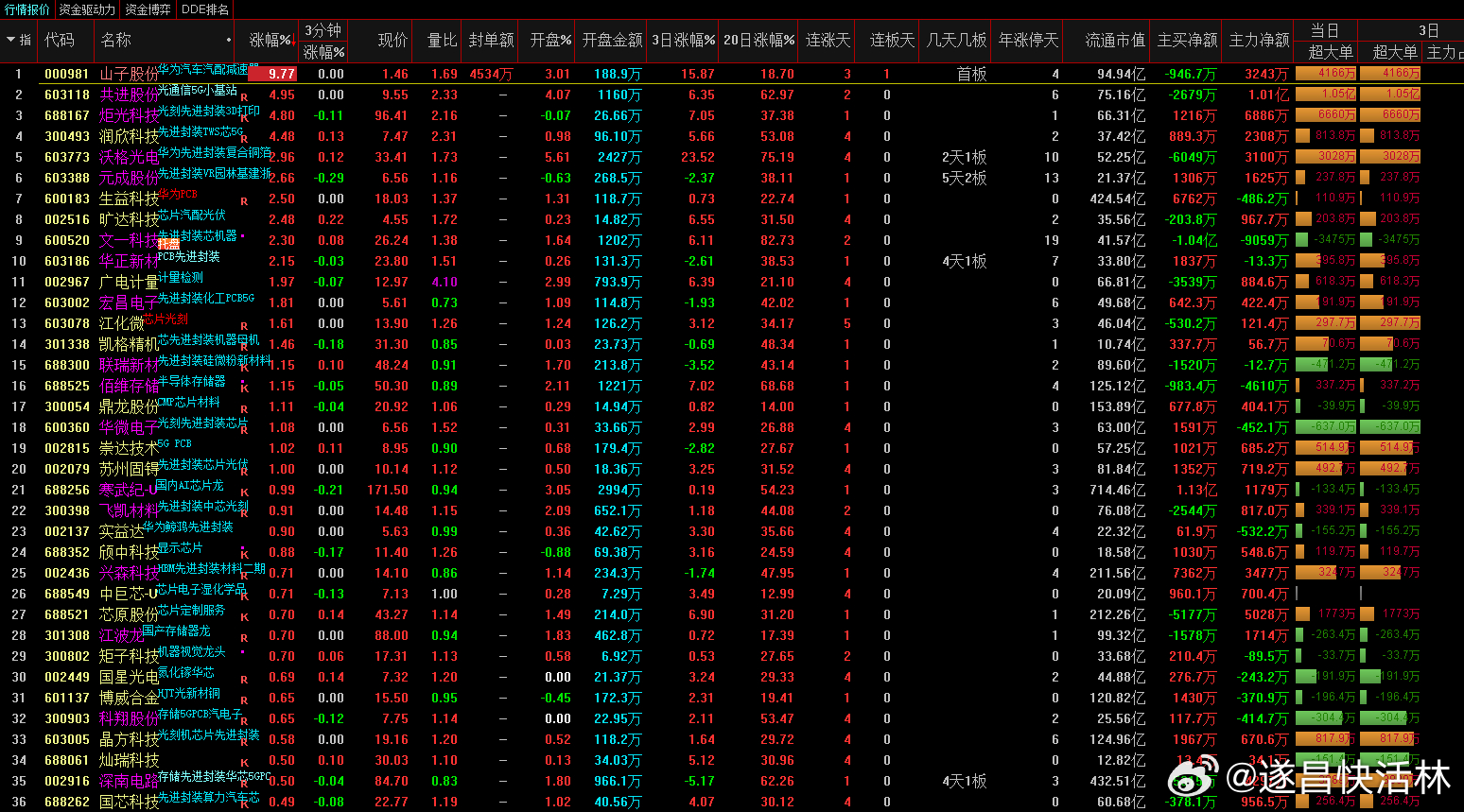The image size is (1464, 812).
Task: Sort by the 年涨停天 column header
Action: (x=1029, y=40)
